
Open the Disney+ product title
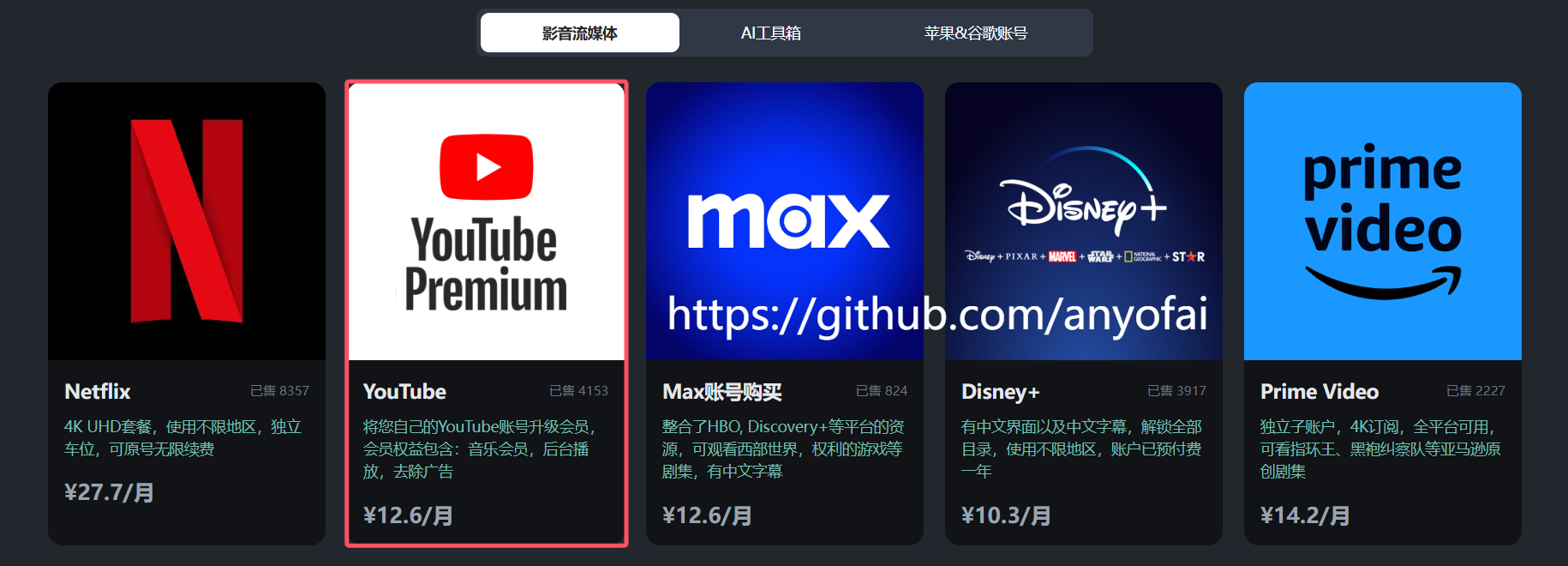pyautogui.click(x=1000, y=392)
